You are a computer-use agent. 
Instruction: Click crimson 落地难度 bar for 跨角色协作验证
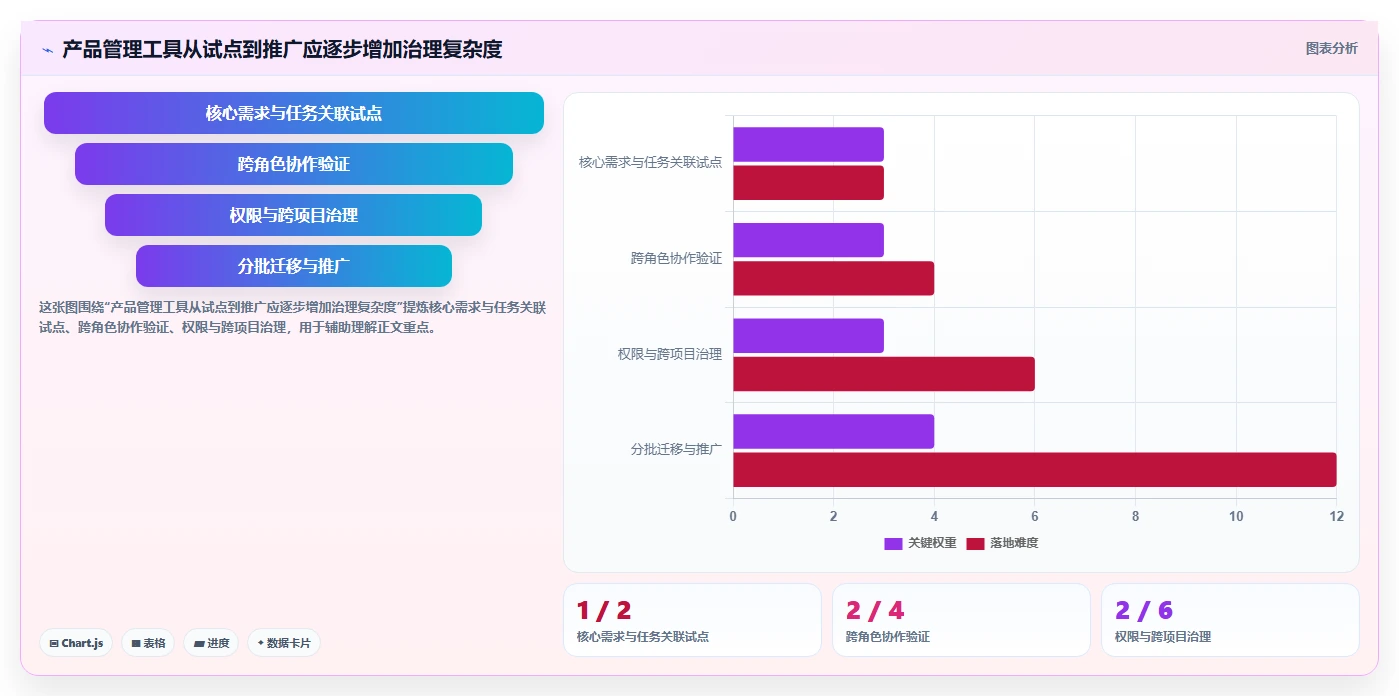[833, 278]
